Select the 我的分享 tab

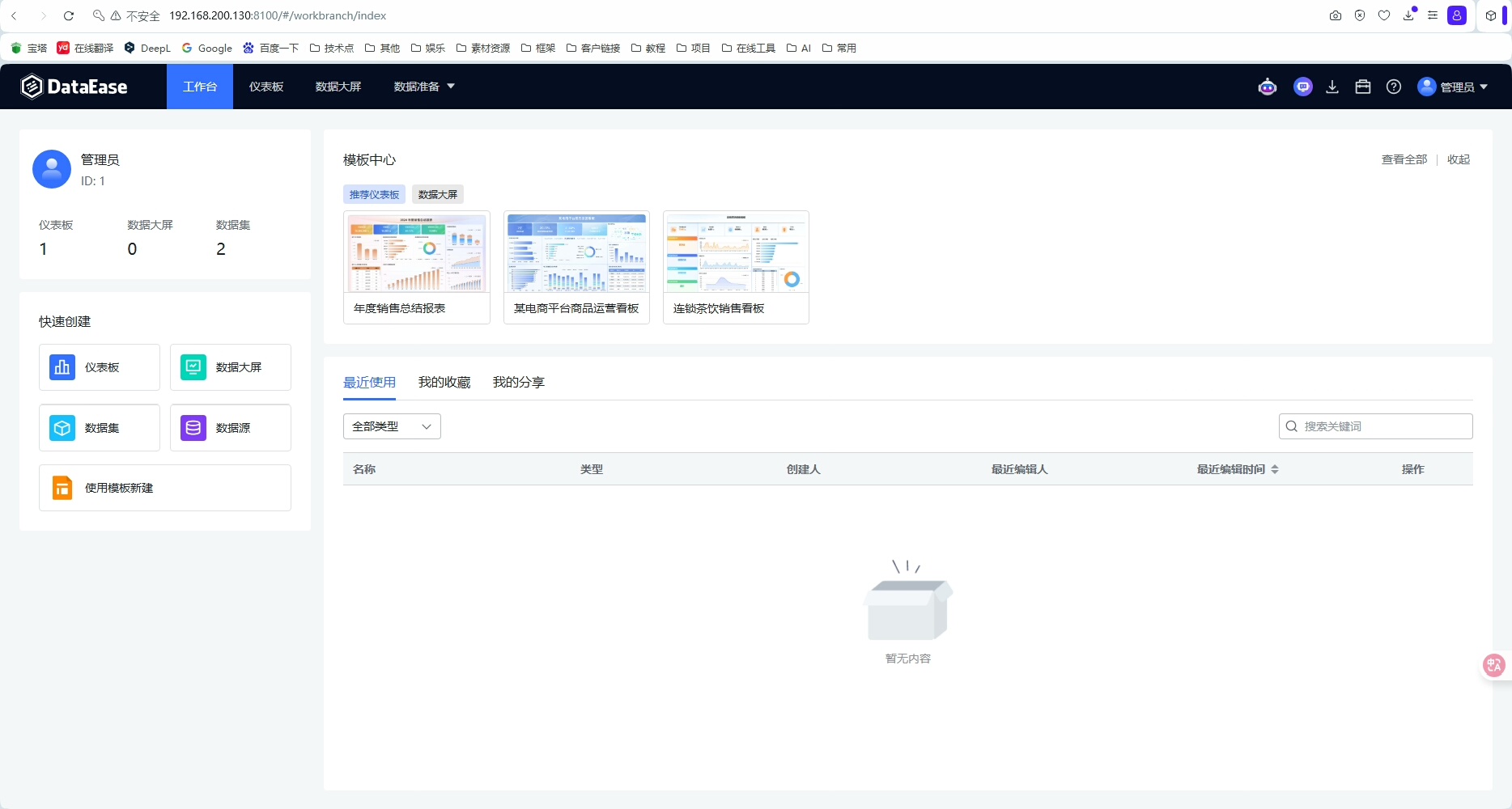click(519, 382)
